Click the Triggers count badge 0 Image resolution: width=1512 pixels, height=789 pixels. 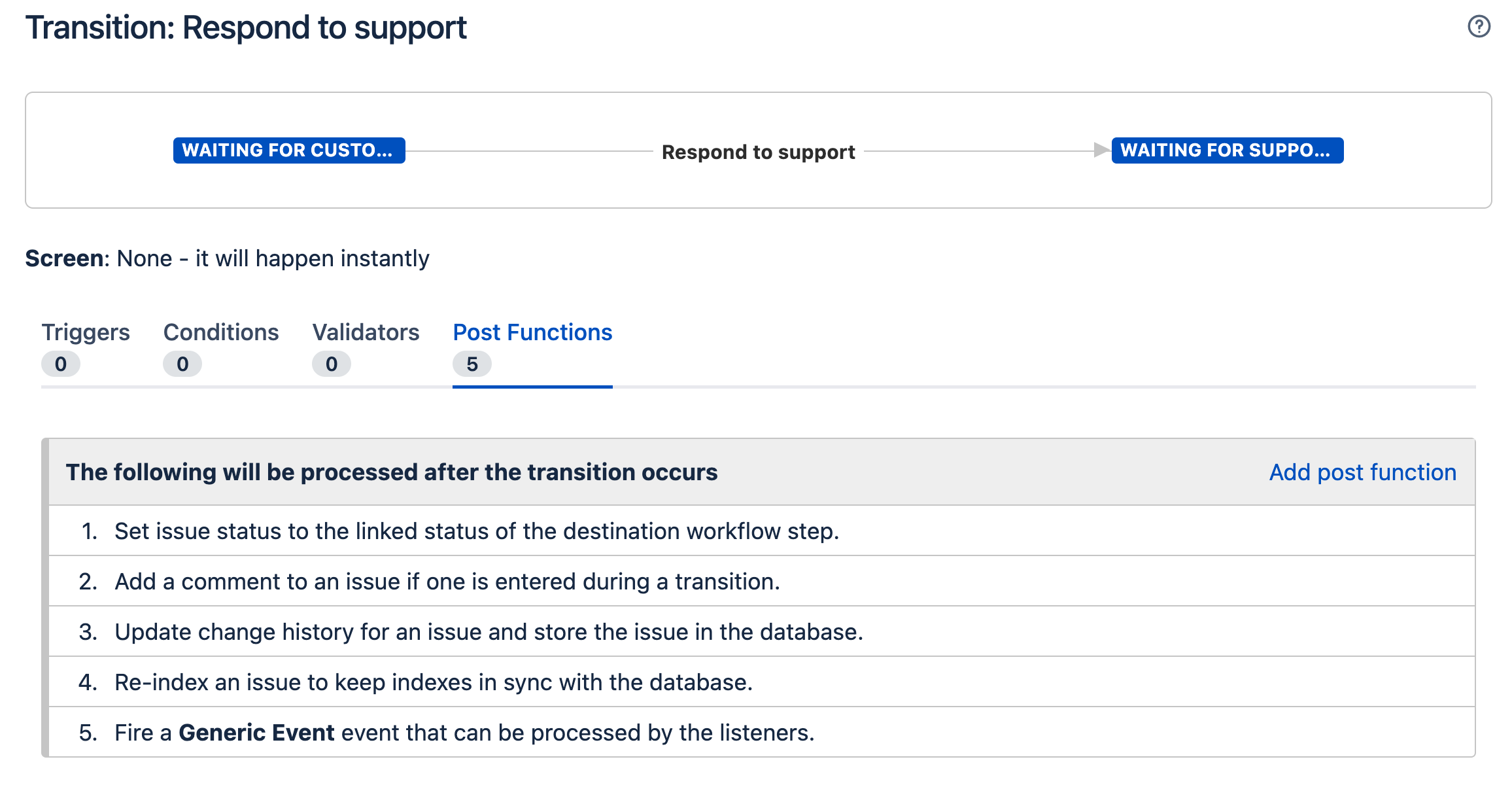61,364
